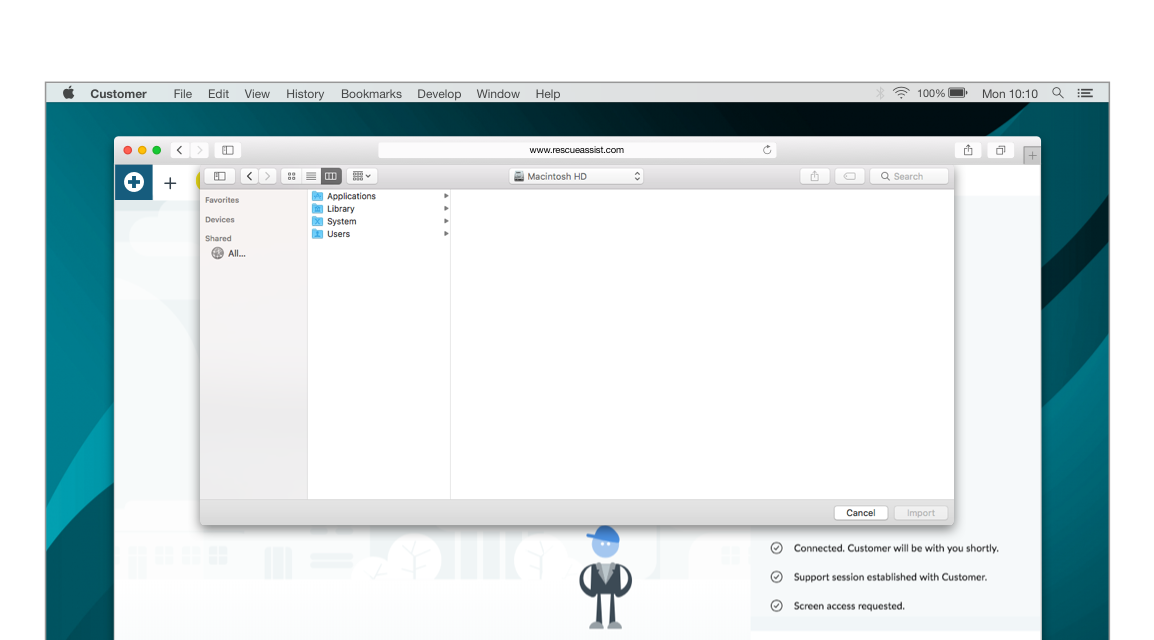Viewport: 1154px width, 640px height.
Task: Click the Shared sidebar heading
Action: [218, 238]
